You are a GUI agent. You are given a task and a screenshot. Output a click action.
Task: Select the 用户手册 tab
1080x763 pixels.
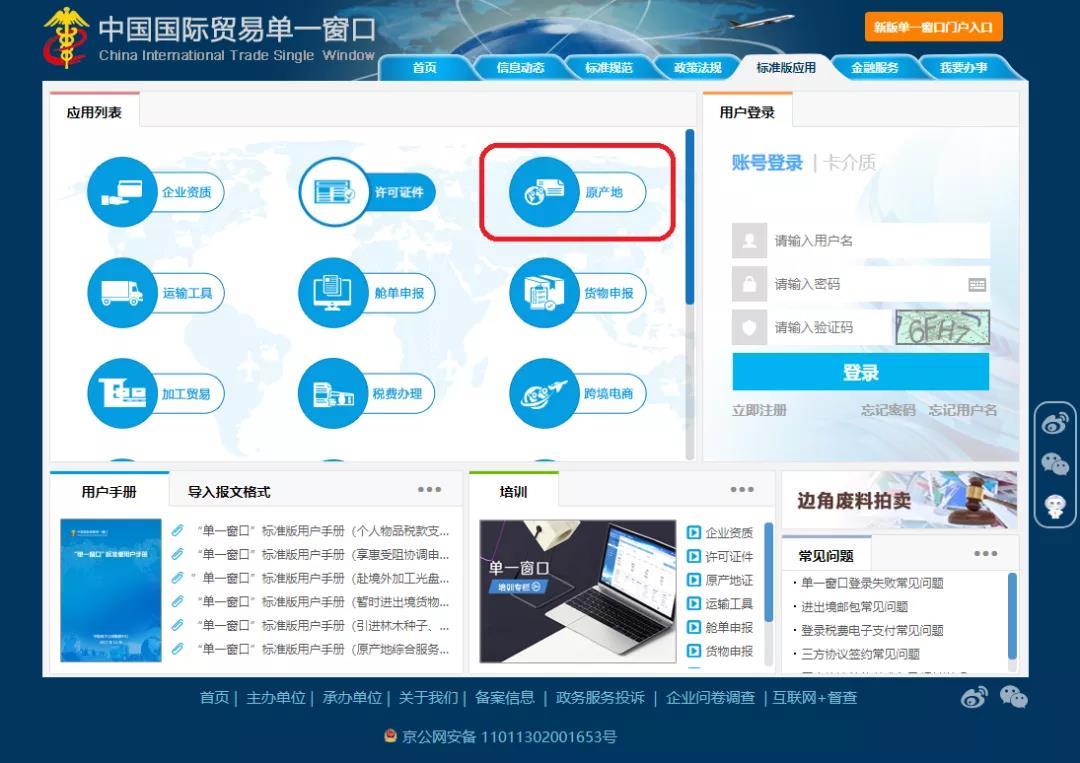(109, 492)
